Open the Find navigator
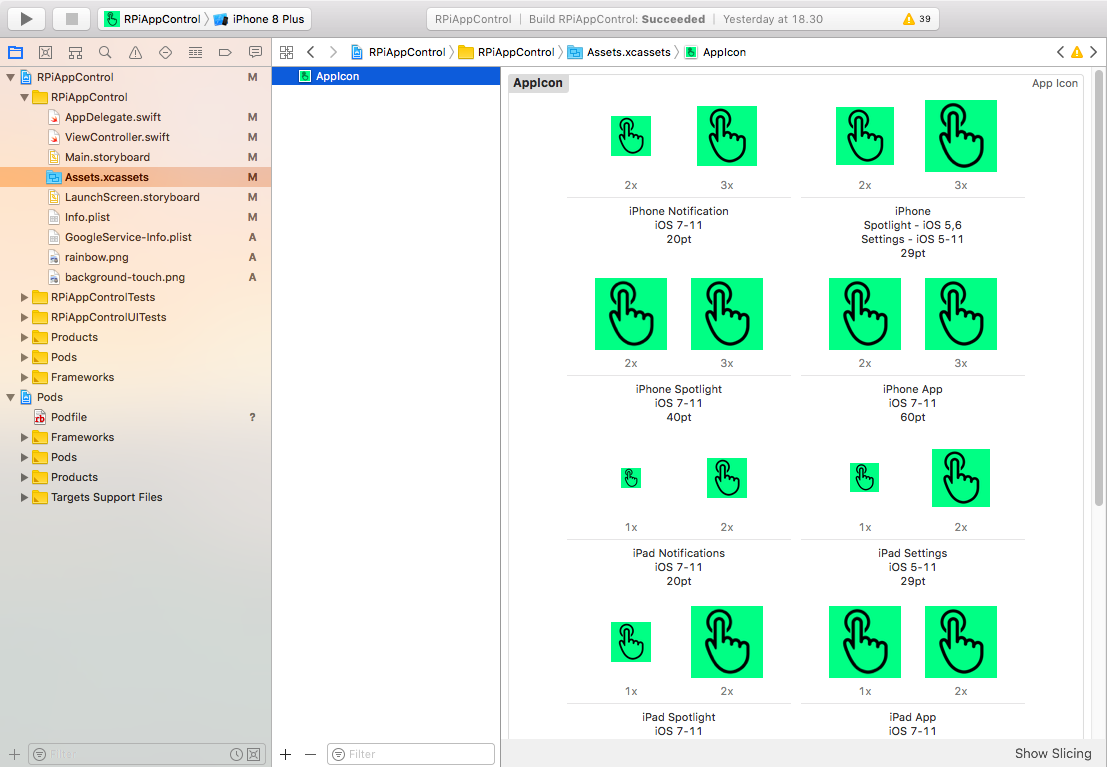The image size is (1107, 767). (x=104, y=51)
